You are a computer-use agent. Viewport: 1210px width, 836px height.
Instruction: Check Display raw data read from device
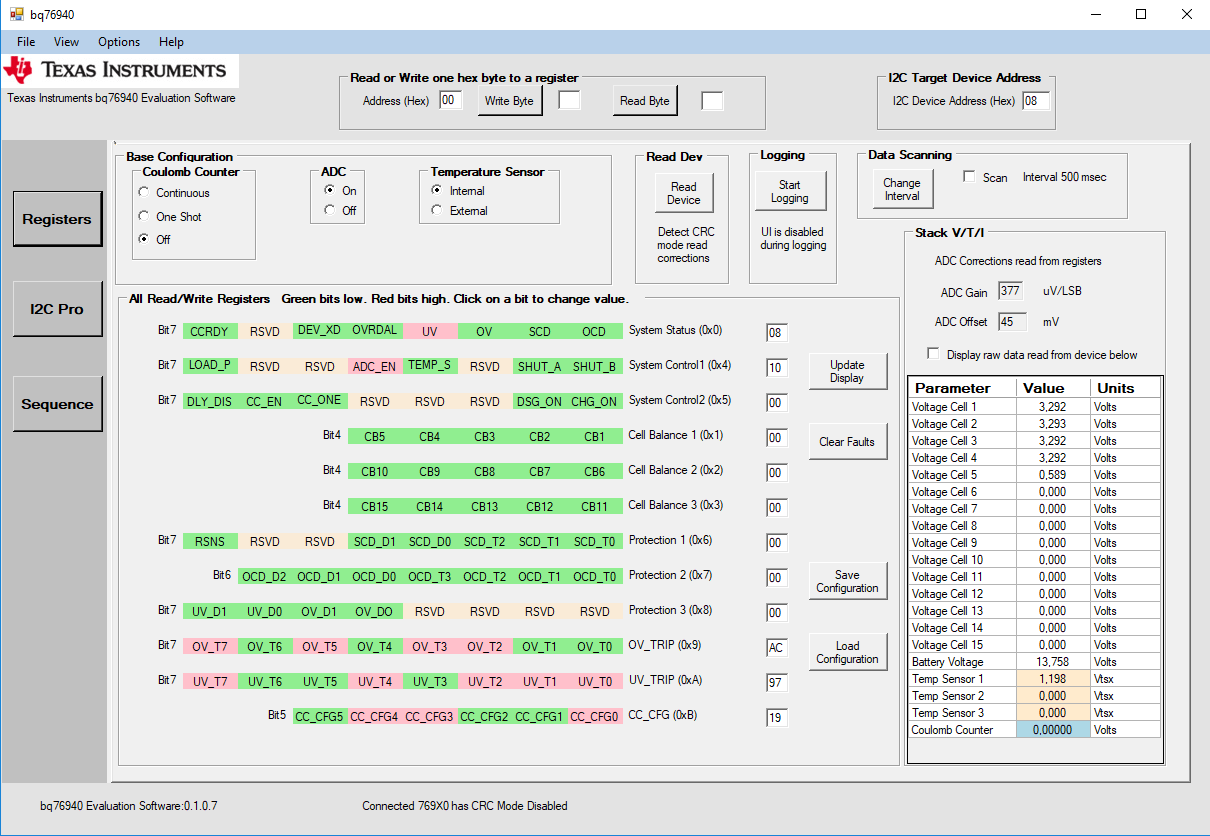(934, 355)
